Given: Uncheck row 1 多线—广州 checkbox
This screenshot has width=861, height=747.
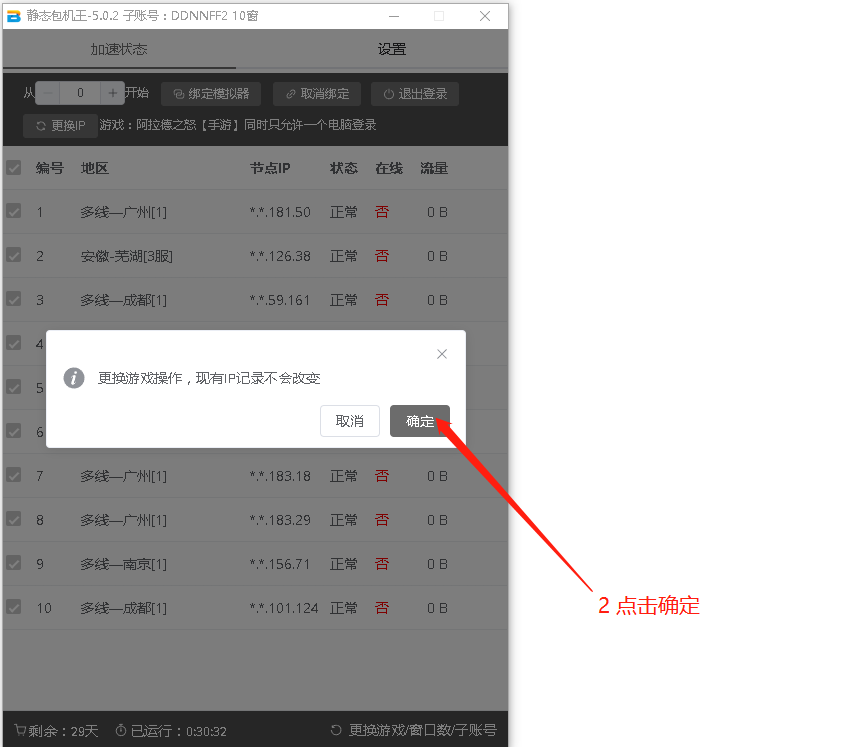Looking at the screenshot, I should (x=14, y=211).
